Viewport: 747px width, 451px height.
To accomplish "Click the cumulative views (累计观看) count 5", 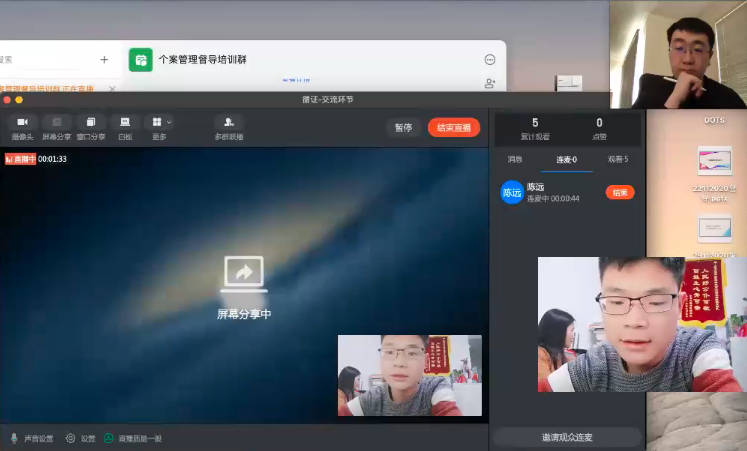I will point(535,123).
